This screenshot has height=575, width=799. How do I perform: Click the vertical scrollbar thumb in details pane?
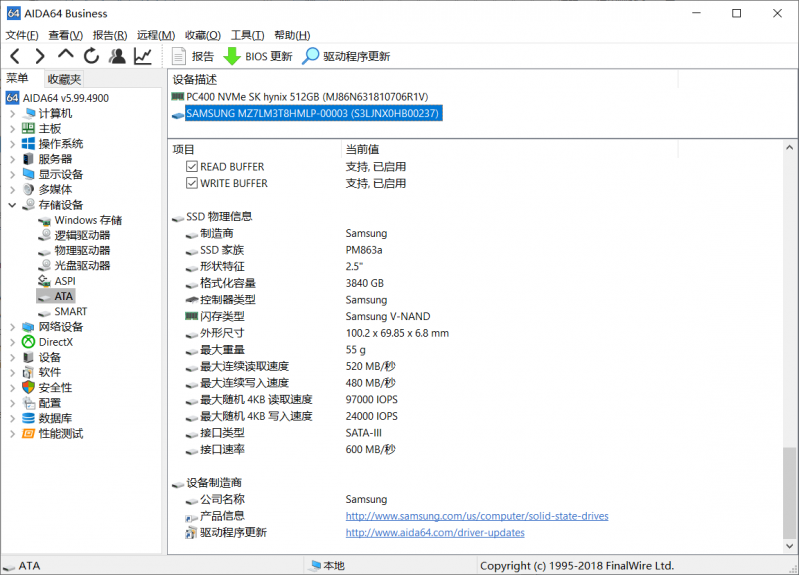(x=789, y=492)
